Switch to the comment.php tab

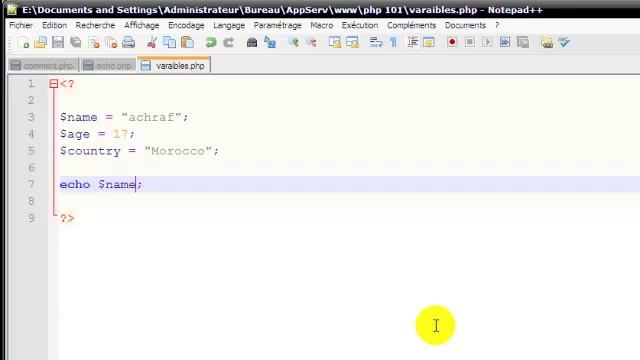(43, 65)
